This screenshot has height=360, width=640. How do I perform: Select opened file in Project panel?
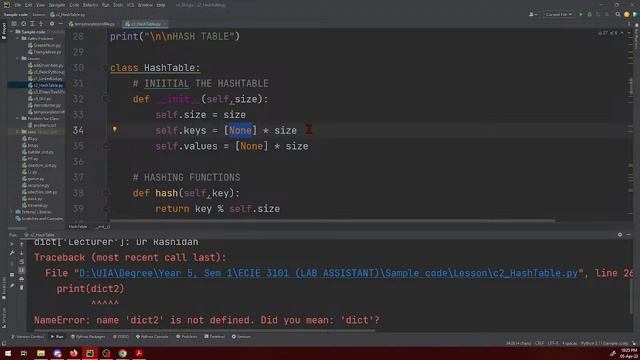pyautogui.click(x=23, y=24)
